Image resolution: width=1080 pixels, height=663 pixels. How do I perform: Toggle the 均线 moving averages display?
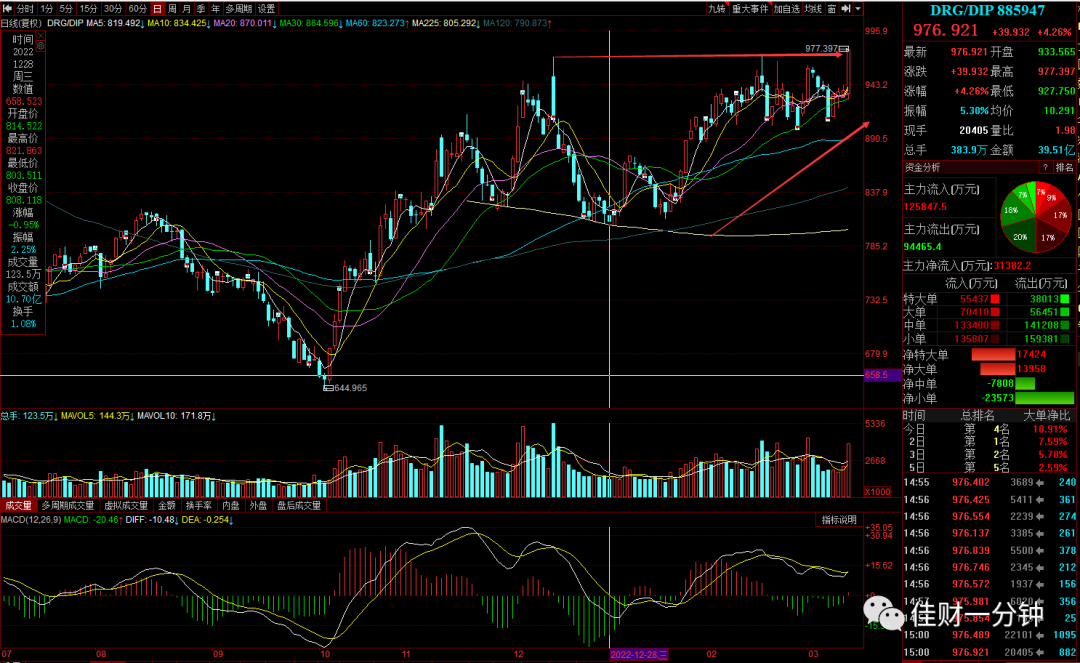coord(813,9)
